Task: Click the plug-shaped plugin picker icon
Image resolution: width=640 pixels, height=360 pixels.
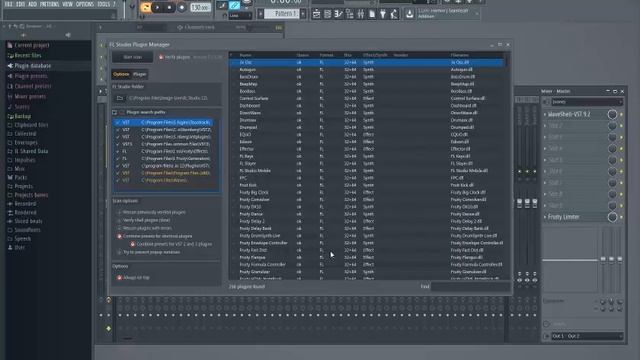Action: click(x=383, y=14)
